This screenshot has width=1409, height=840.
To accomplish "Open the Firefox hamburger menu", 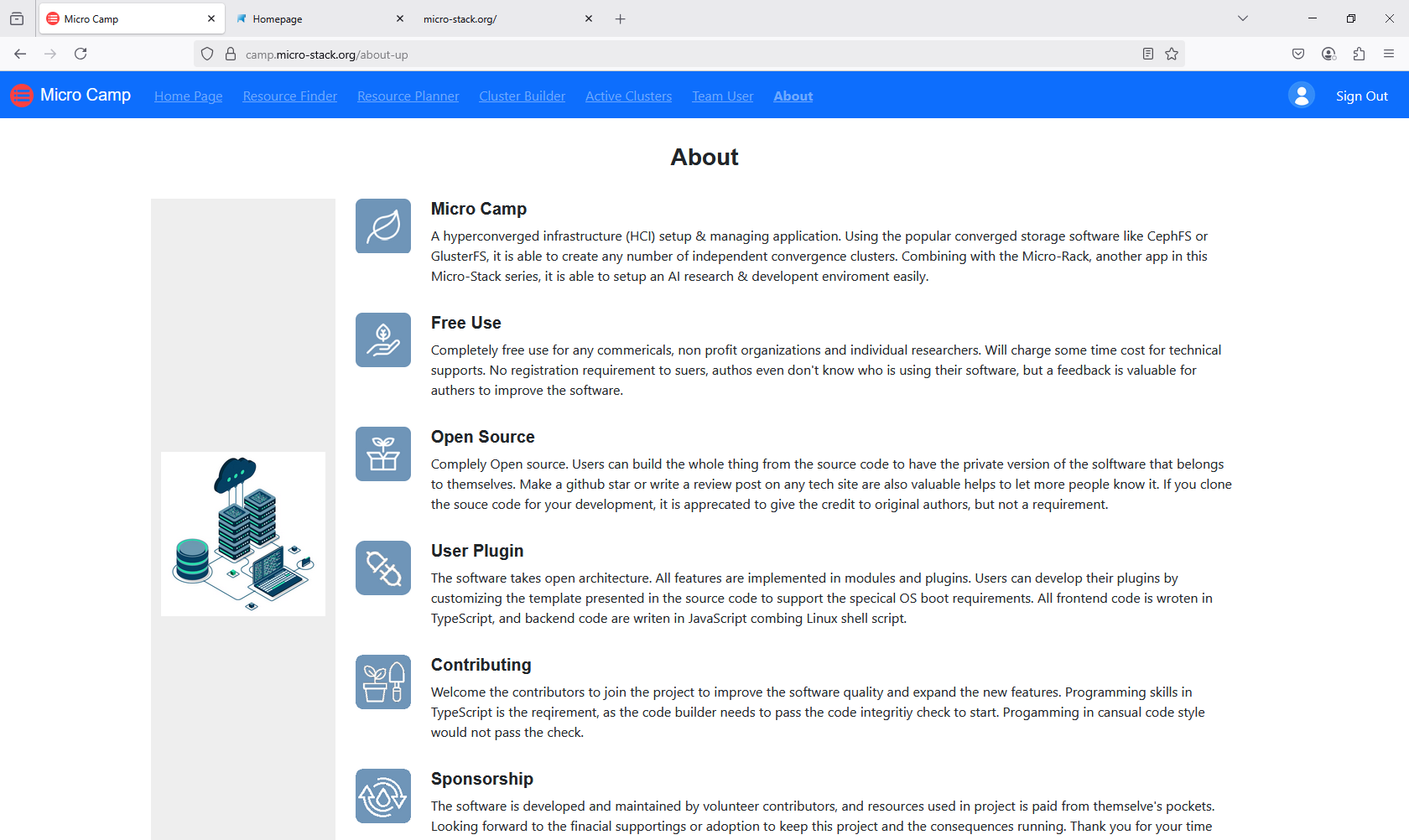I will [1389, 54].
